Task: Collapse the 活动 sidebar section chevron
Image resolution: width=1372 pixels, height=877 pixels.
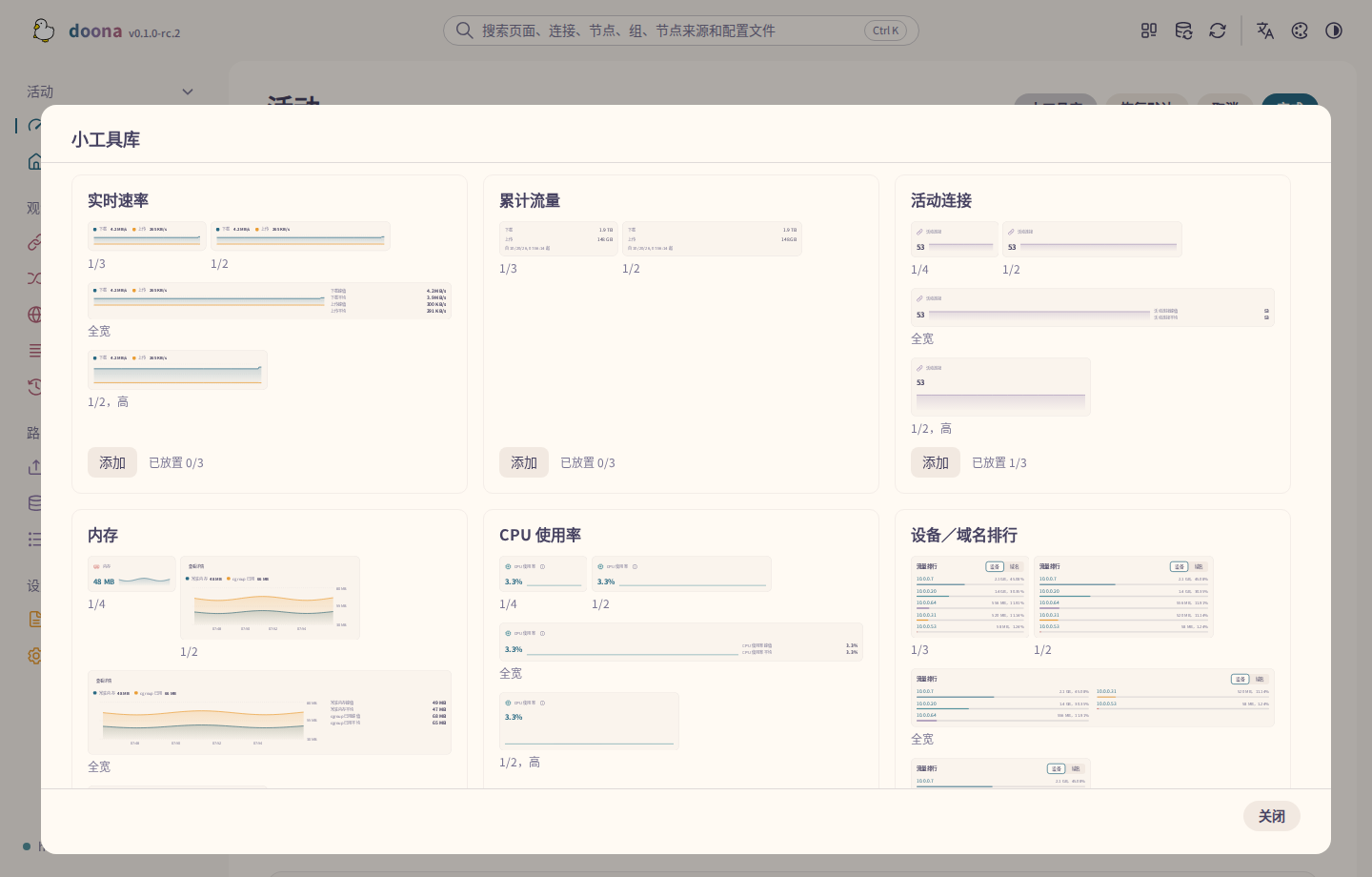Action: (188, 92)
